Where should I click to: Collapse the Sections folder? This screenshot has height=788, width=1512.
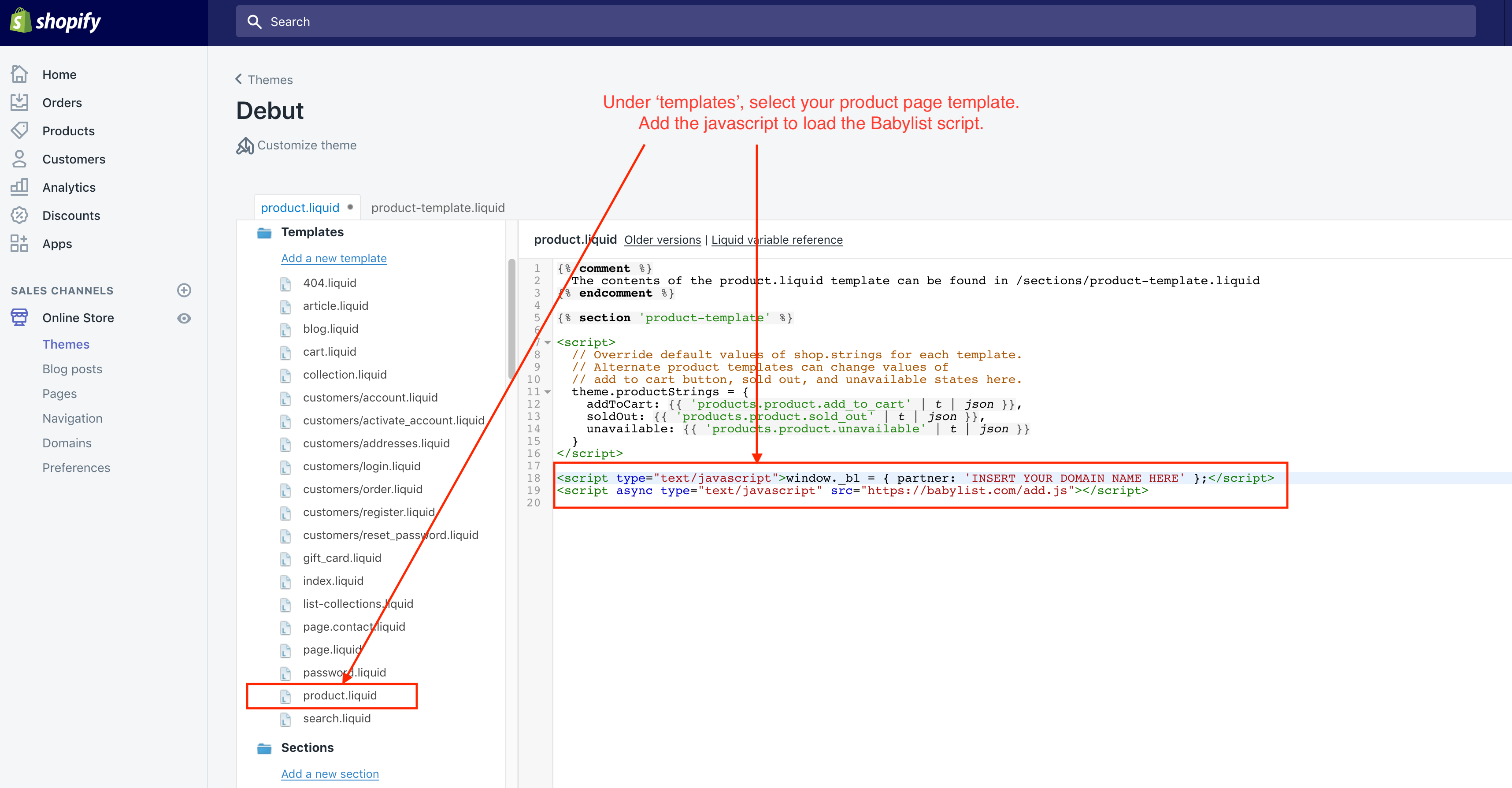coord(264,748)
